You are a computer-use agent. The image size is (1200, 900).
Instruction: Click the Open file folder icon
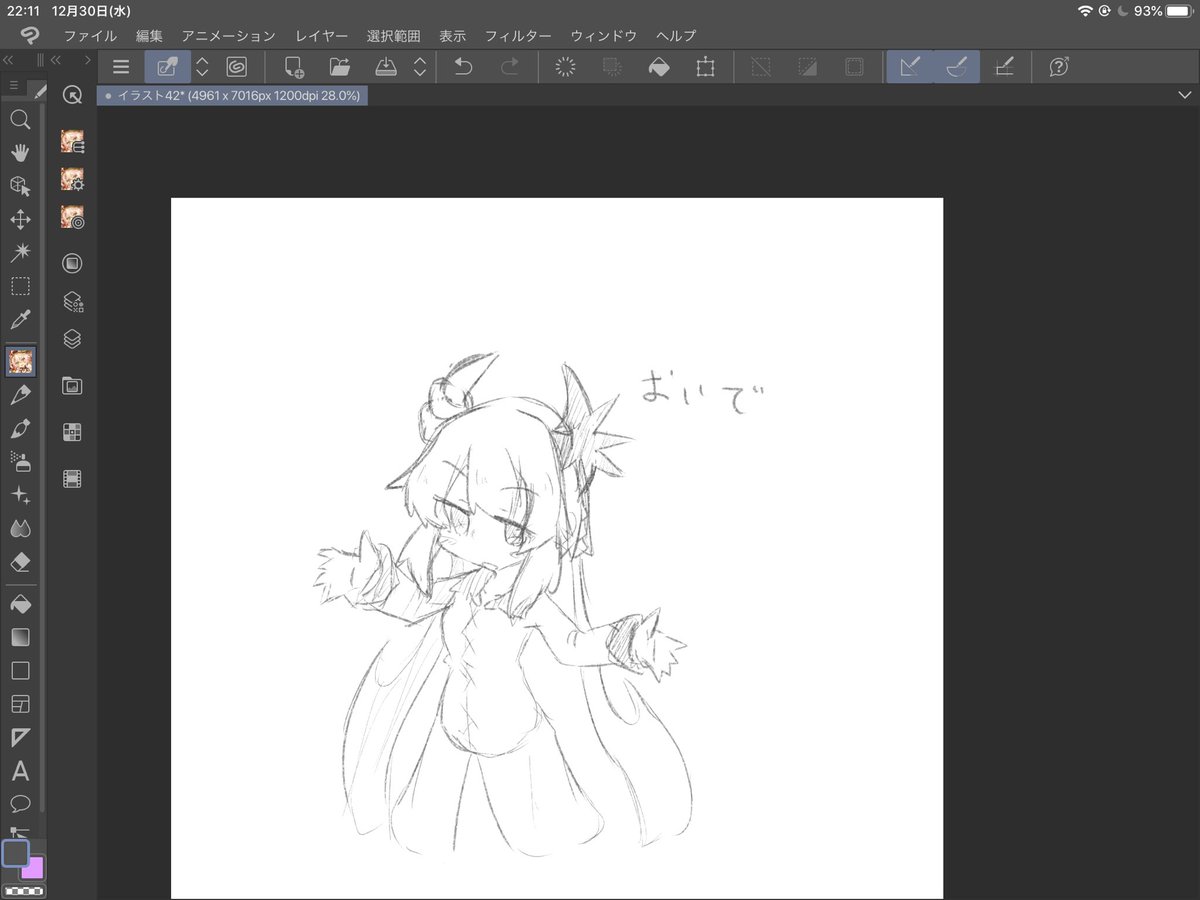pyautogui.click(x=340, y=67)
